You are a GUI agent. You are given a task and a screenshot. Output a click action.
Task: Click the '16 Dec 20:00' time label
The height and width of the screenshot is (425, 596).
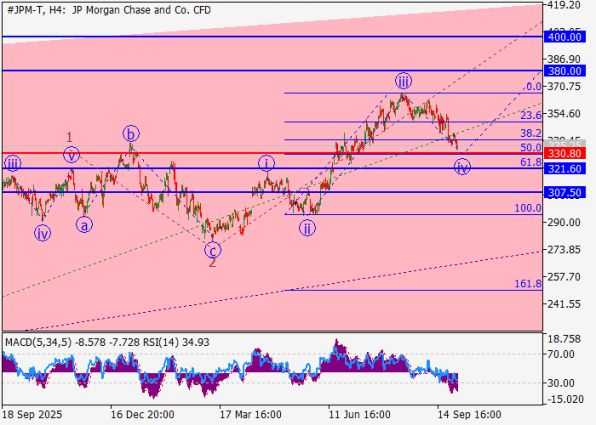coord(142,415)
